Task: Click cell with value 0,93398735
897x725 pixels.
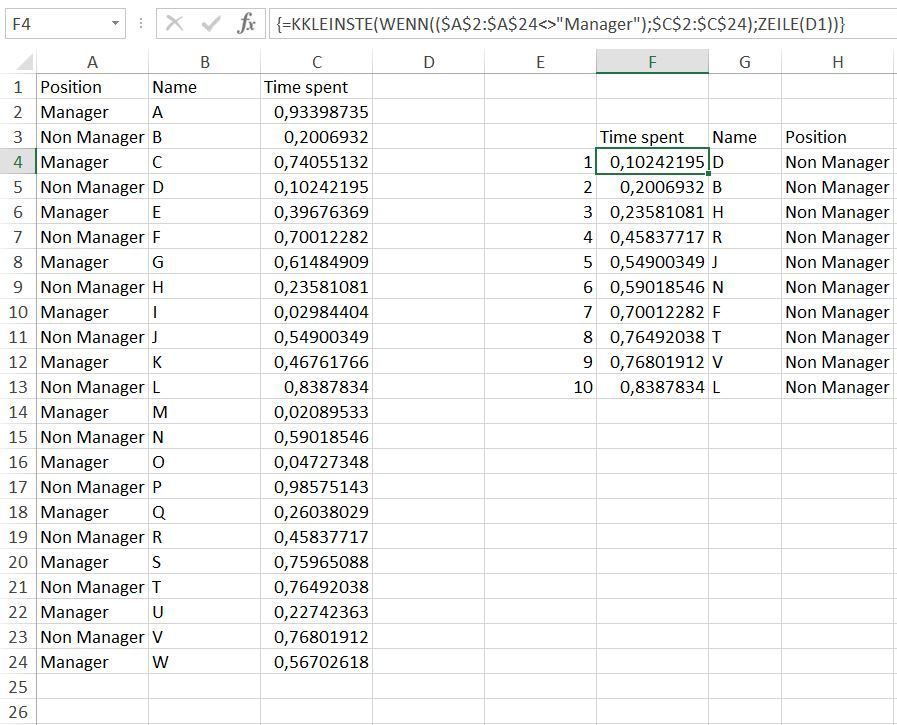Action: [x=316, y=112]
